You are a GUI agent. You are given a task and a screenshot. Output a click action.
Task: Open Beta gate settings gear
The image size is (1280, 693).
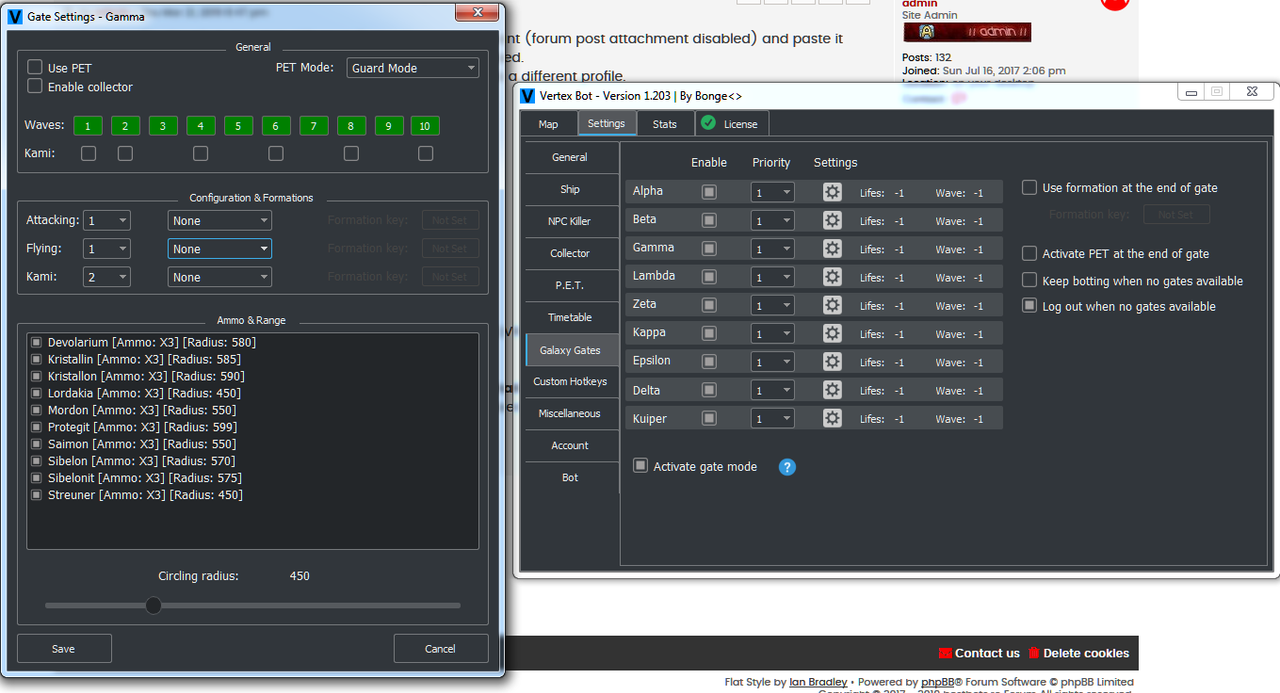tap(832, 220)
